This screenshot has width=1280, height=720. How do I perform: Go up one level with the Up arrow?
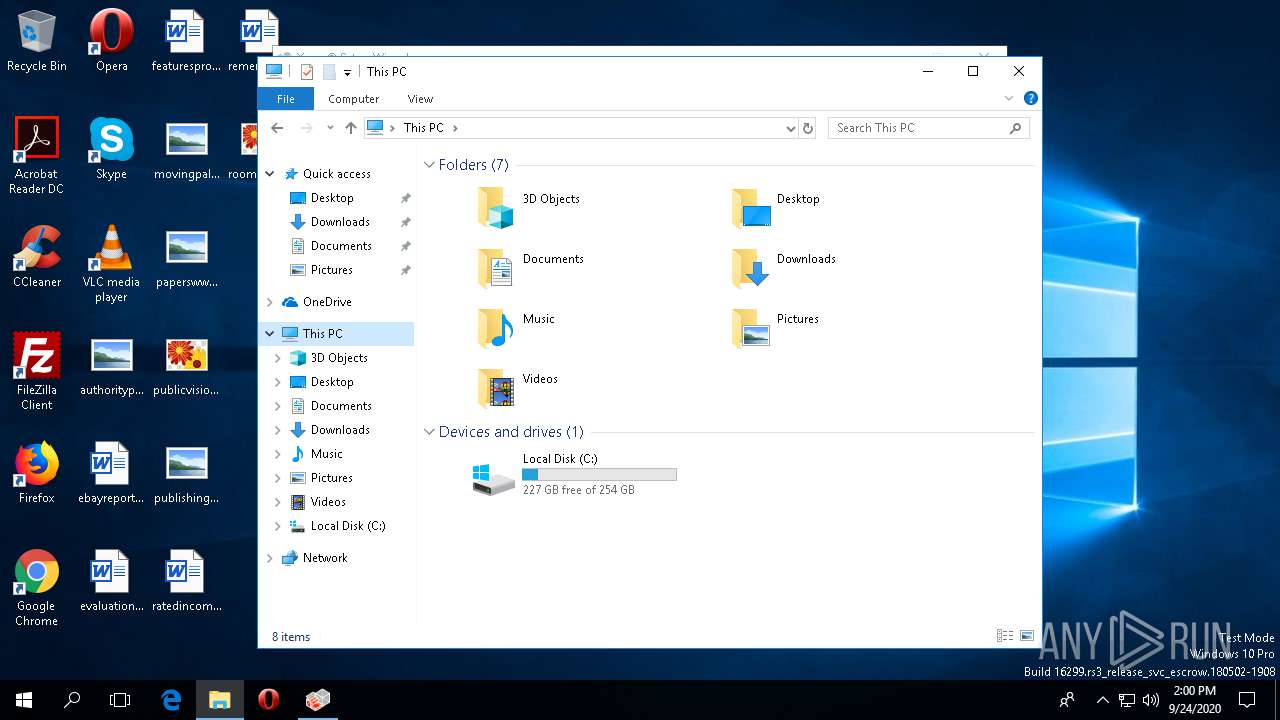(351, 128)
